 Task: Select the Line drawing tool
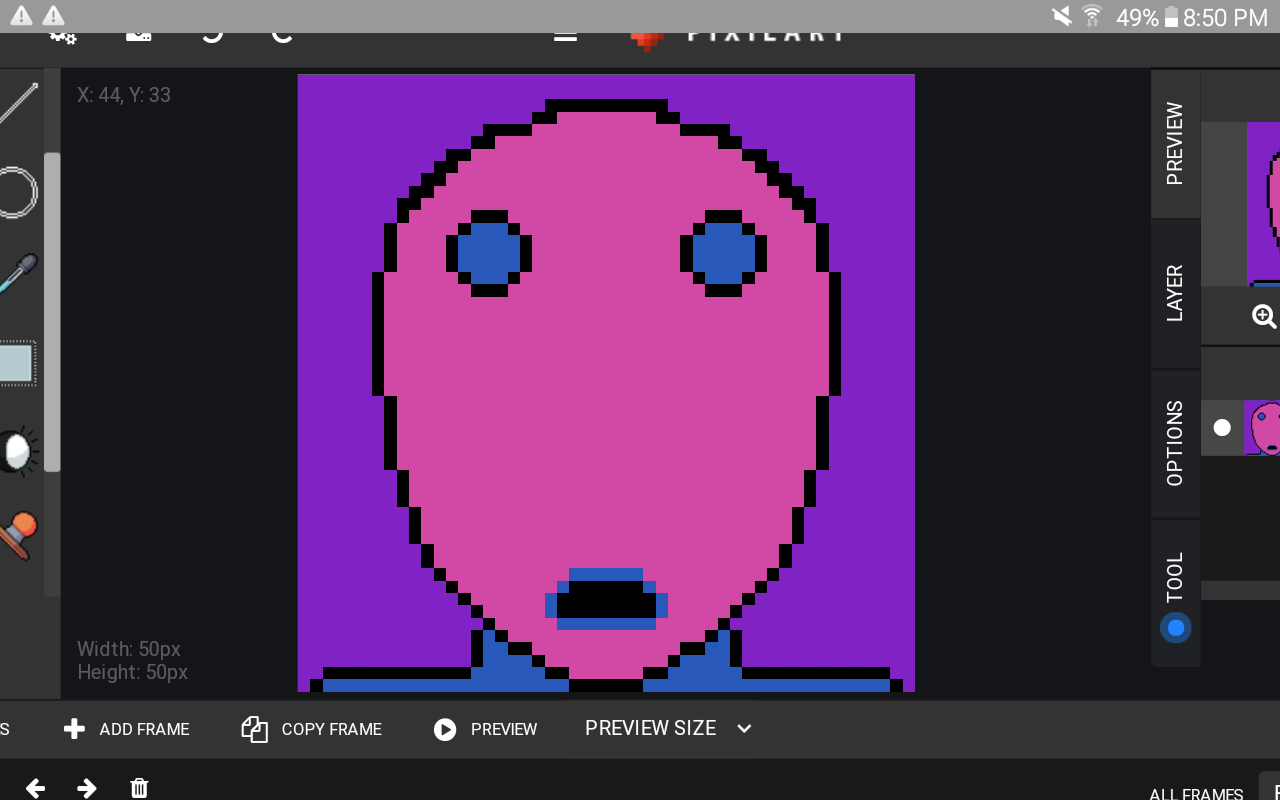[x=17, y=104]
